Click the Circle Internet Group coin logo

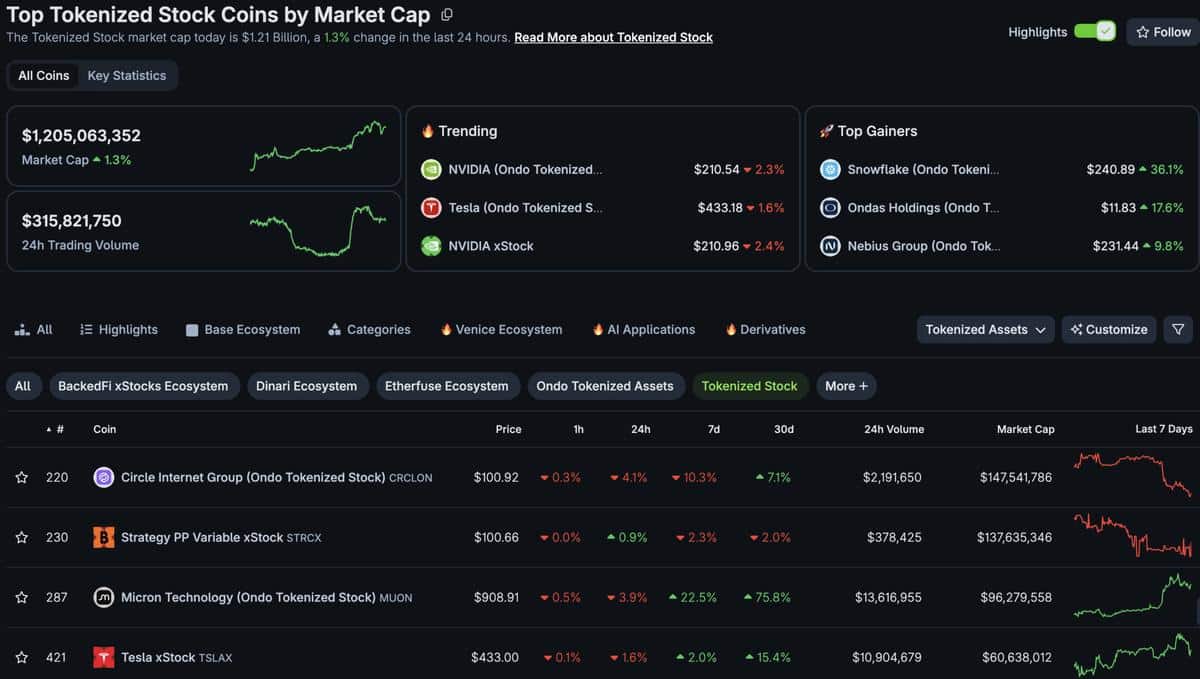pyautogui.click(x=104, y=478)
